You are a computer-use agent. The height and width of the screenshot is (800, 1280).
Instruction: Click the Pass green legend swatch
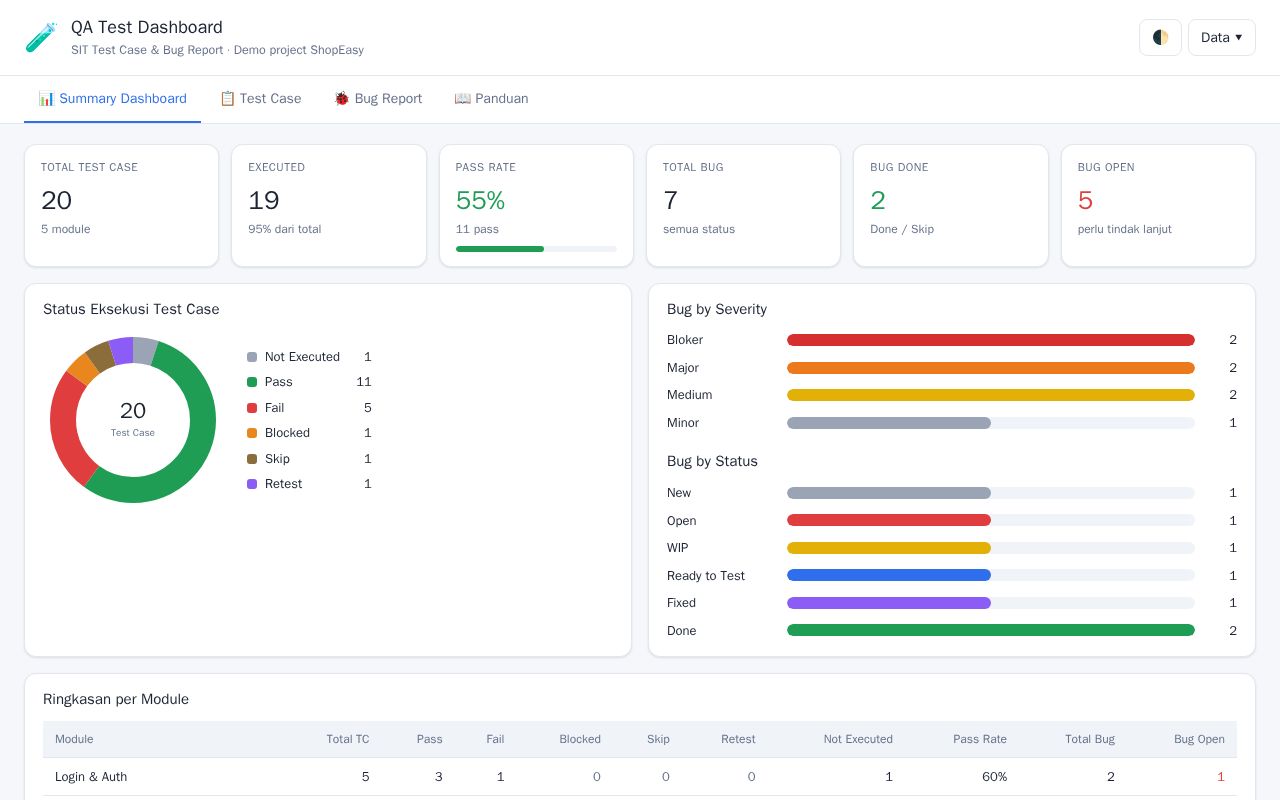coord(252,382)
